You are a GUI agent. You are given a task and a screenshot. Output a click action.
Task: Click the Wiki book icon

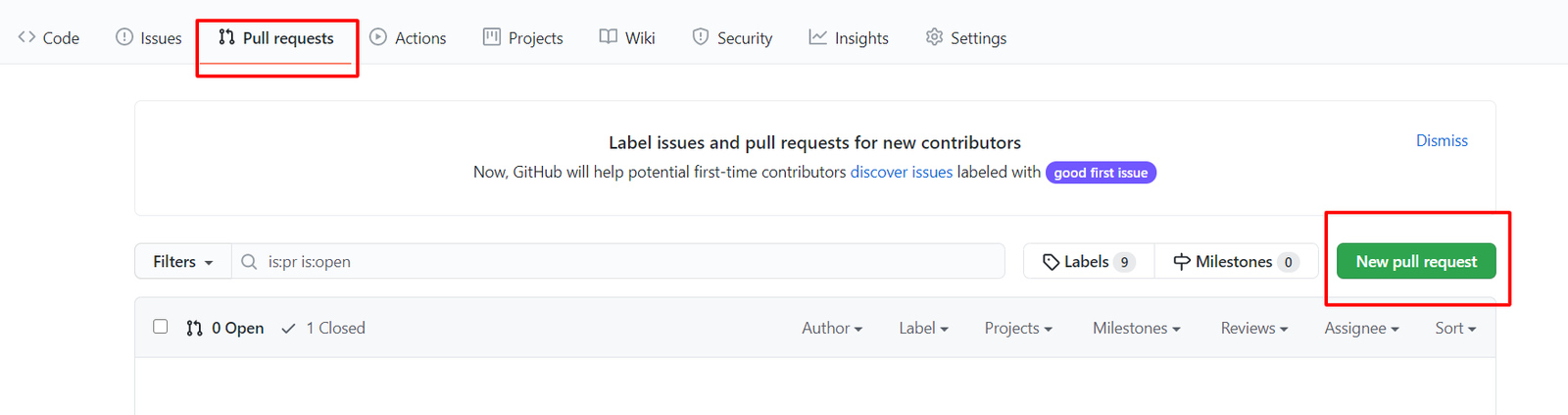pyautogui.click(x=609, y=37)
